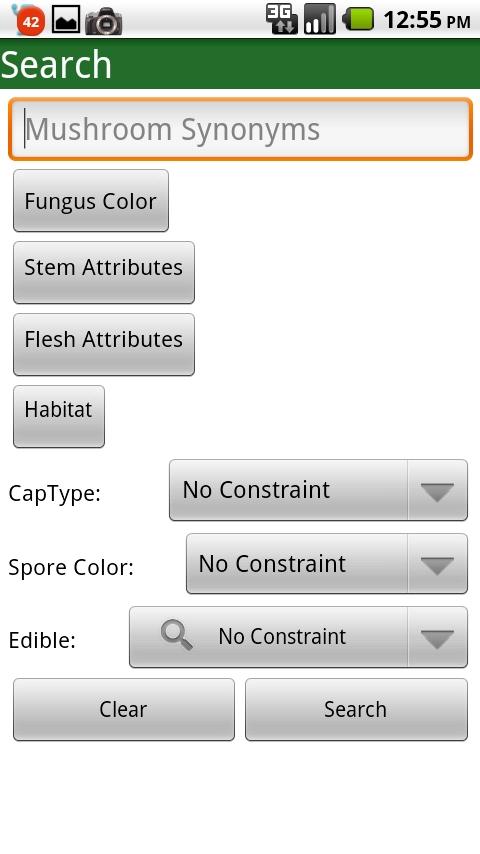Tap the green battery icon
Screen dimensions: 480x854
(x=358, y=20)
